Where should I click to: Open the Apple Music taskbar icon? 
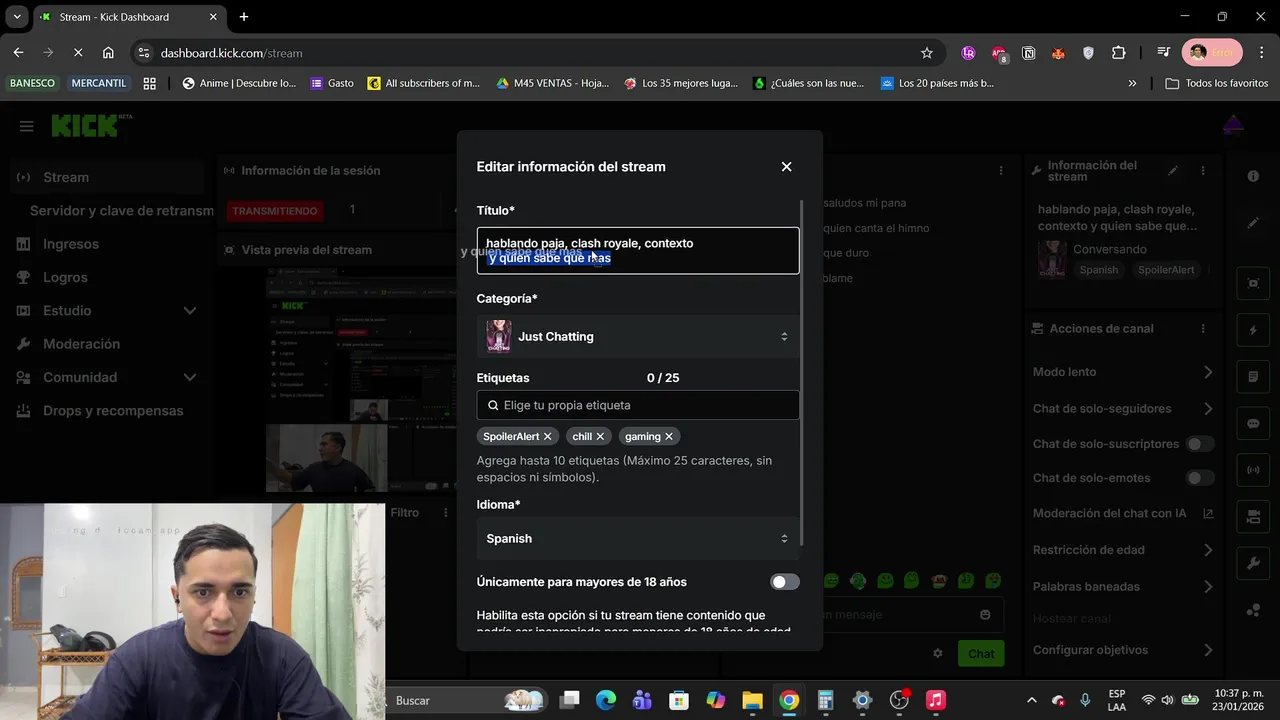point(936,700)
